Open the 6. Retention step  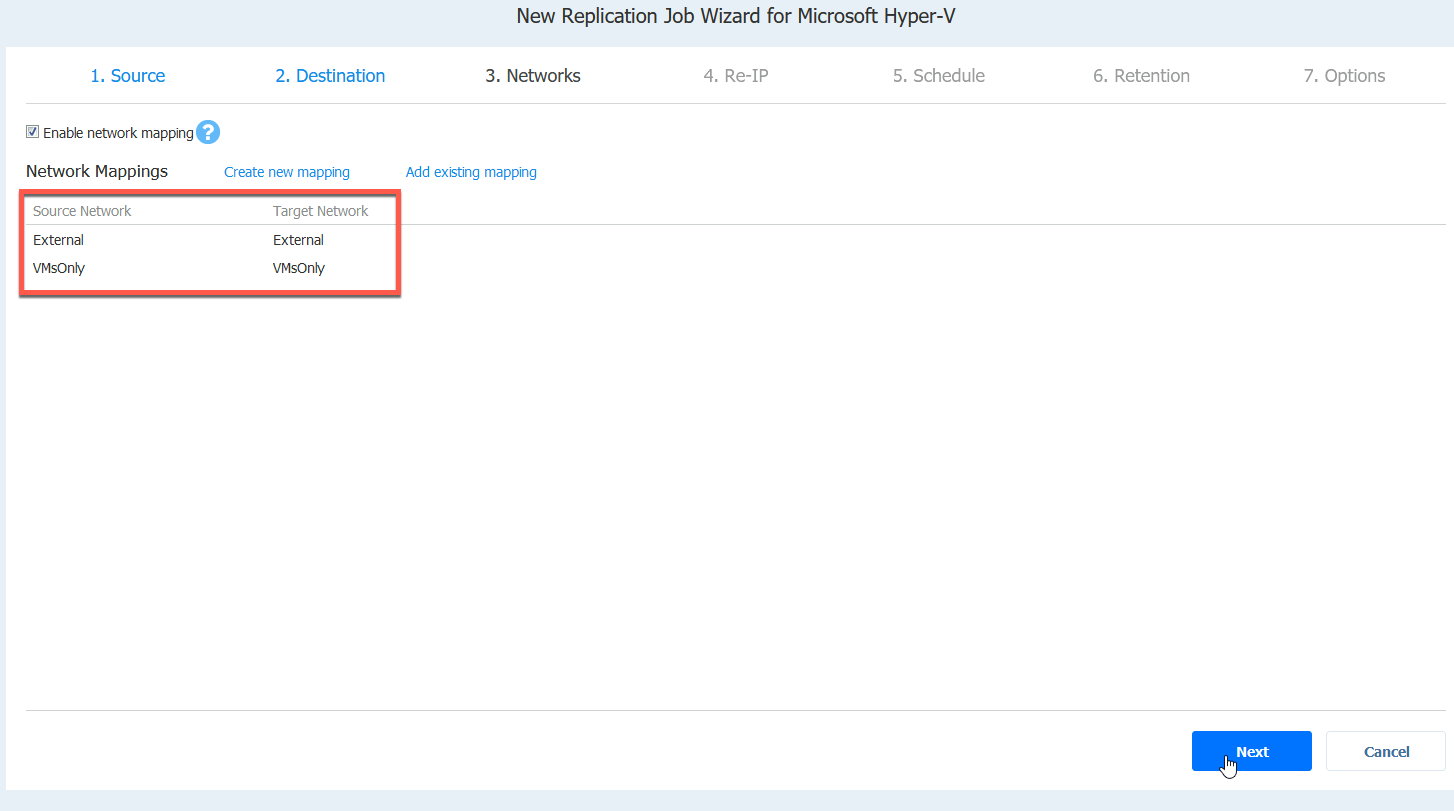click(x=1141, y=76)
